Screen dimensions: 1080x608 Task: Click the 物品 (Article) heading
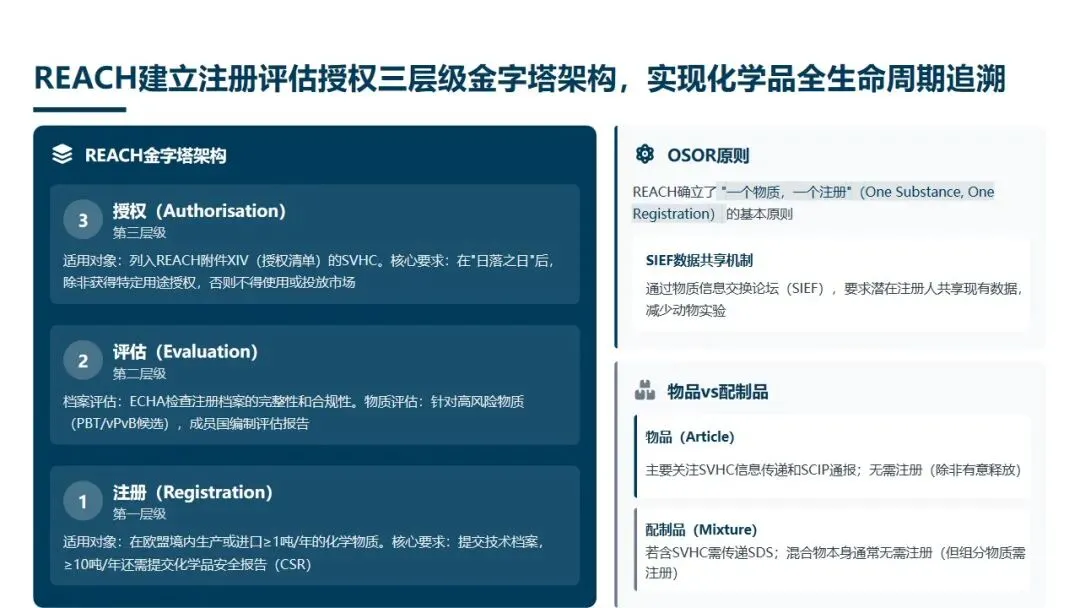coord(689,437)
